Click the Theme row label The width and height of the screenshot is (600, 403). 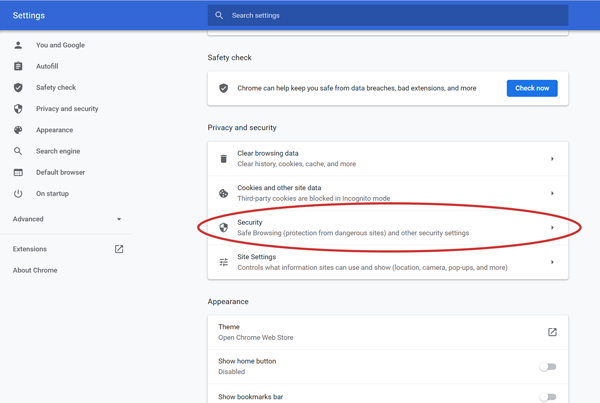tap(229, 327)
